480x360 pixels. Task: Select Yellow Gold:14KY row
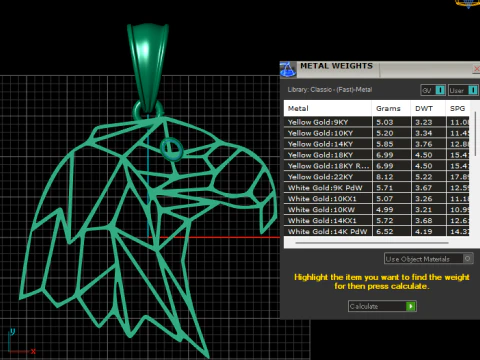pos(377,144)
